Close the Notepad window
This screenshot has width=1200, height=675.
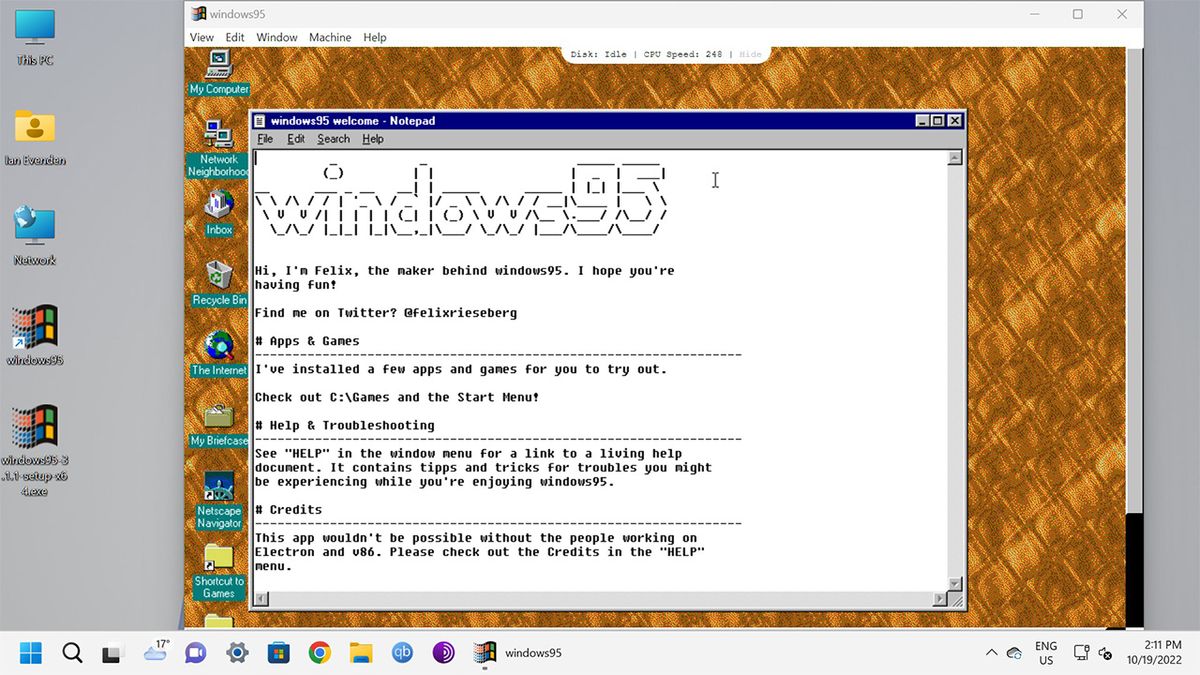coord(955,121)
